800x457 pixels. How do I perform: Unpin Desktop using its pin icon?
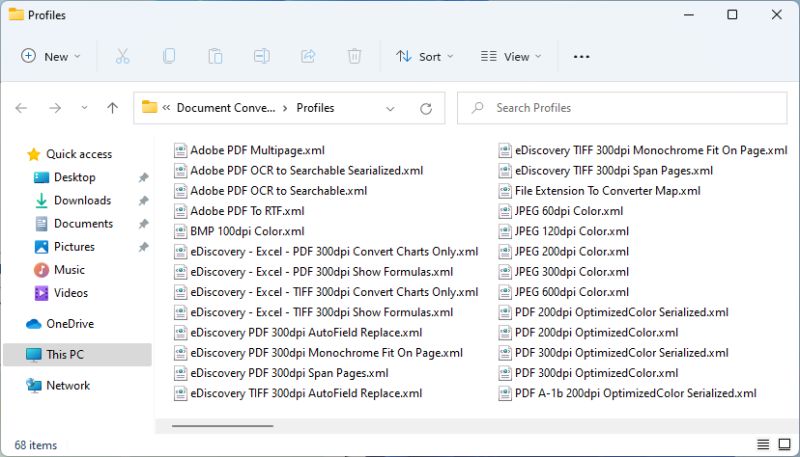click(x=143, y=177)
